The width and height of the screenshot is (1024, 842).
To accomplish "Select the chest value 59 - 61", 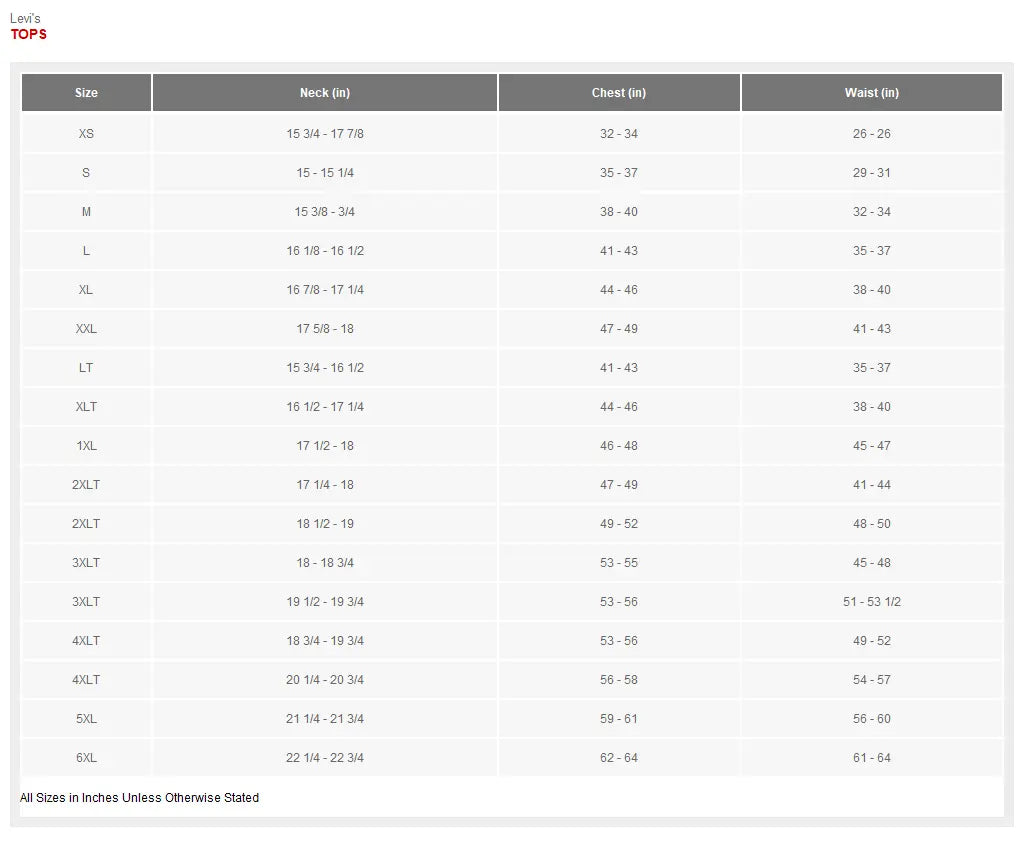I will pyautogui.click(x=619, y=719).
